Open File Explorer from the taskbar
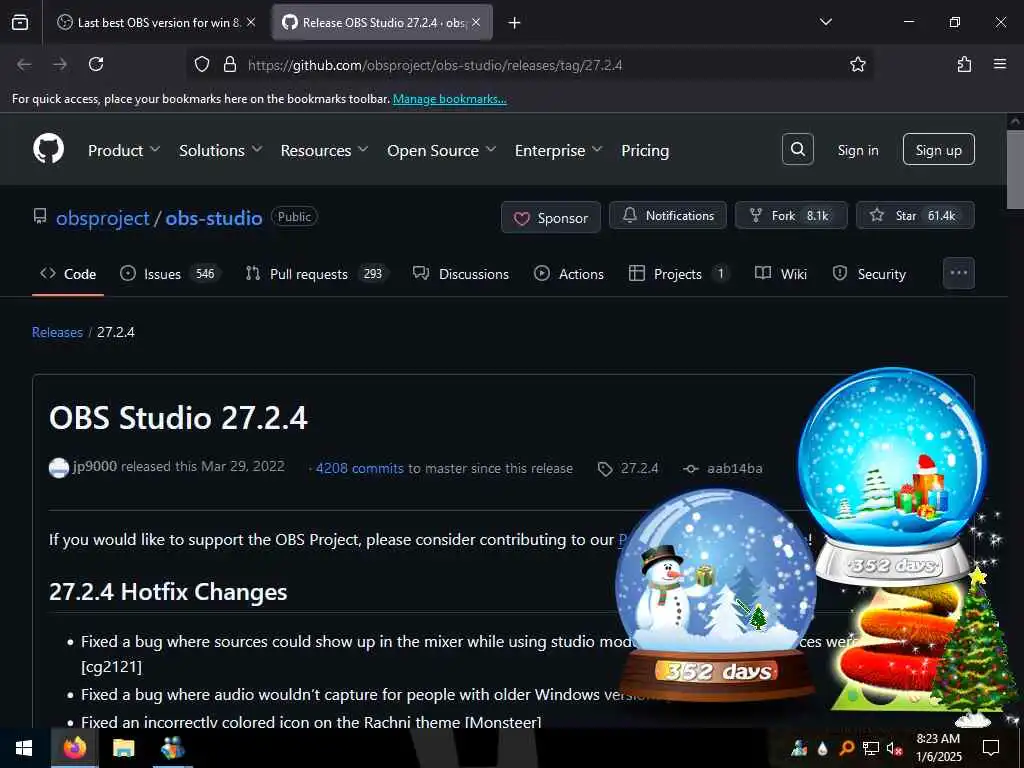The height and width of the screenshot is (768, 1024). click(123, 748)
